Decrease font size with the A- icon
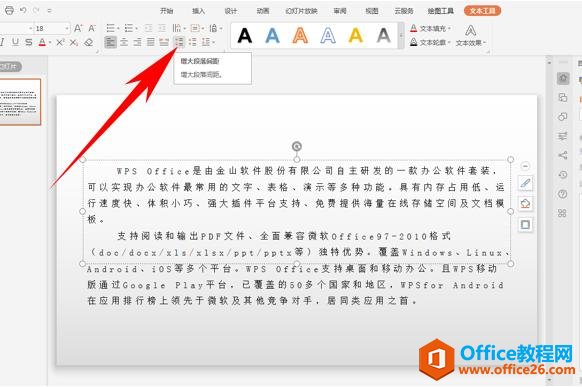The height and width of the screenshot is (387, 582). [x=92, y=28]
